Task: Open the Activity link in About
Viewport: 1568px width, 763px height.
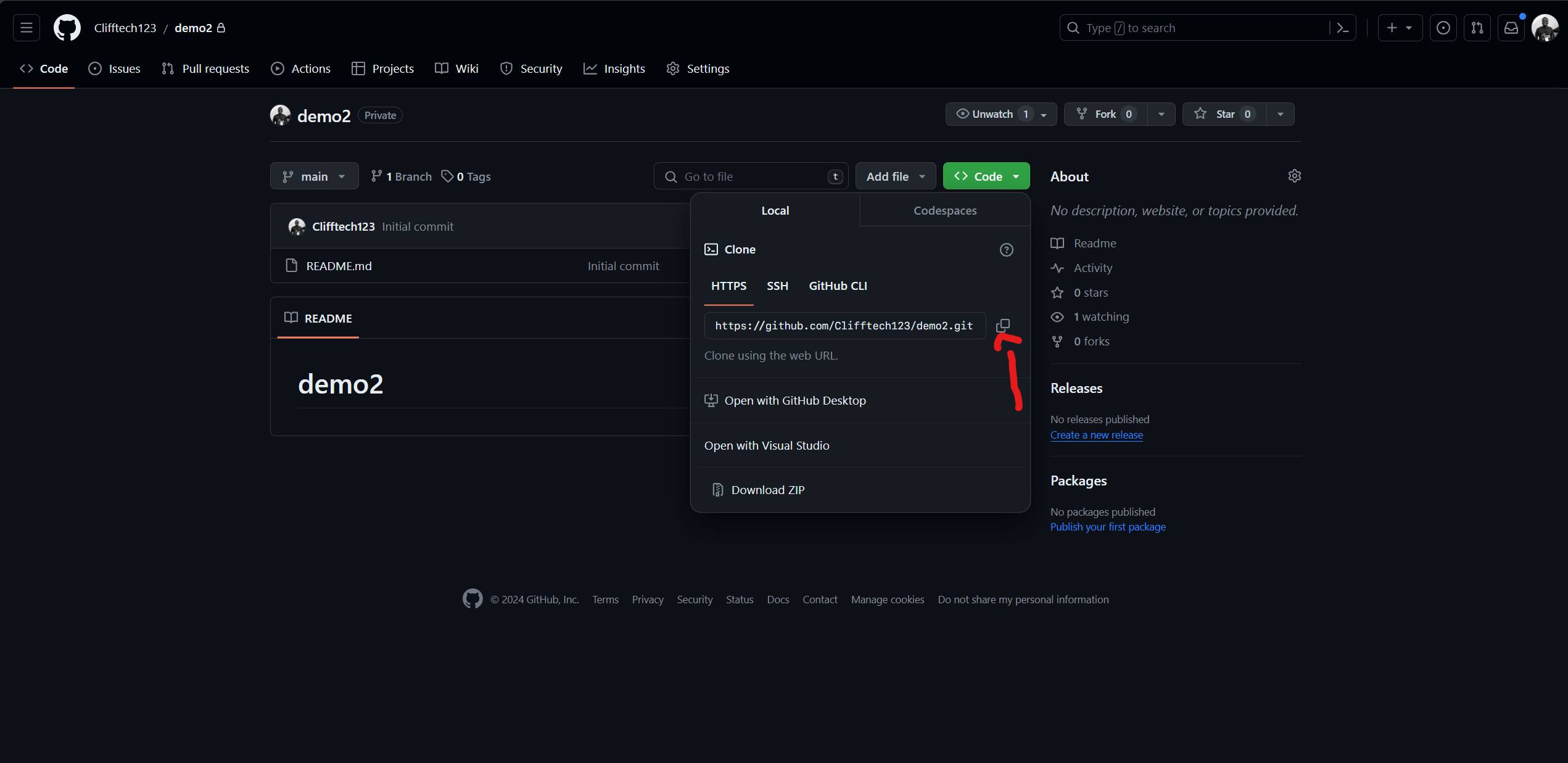Action: [1081, 268]
